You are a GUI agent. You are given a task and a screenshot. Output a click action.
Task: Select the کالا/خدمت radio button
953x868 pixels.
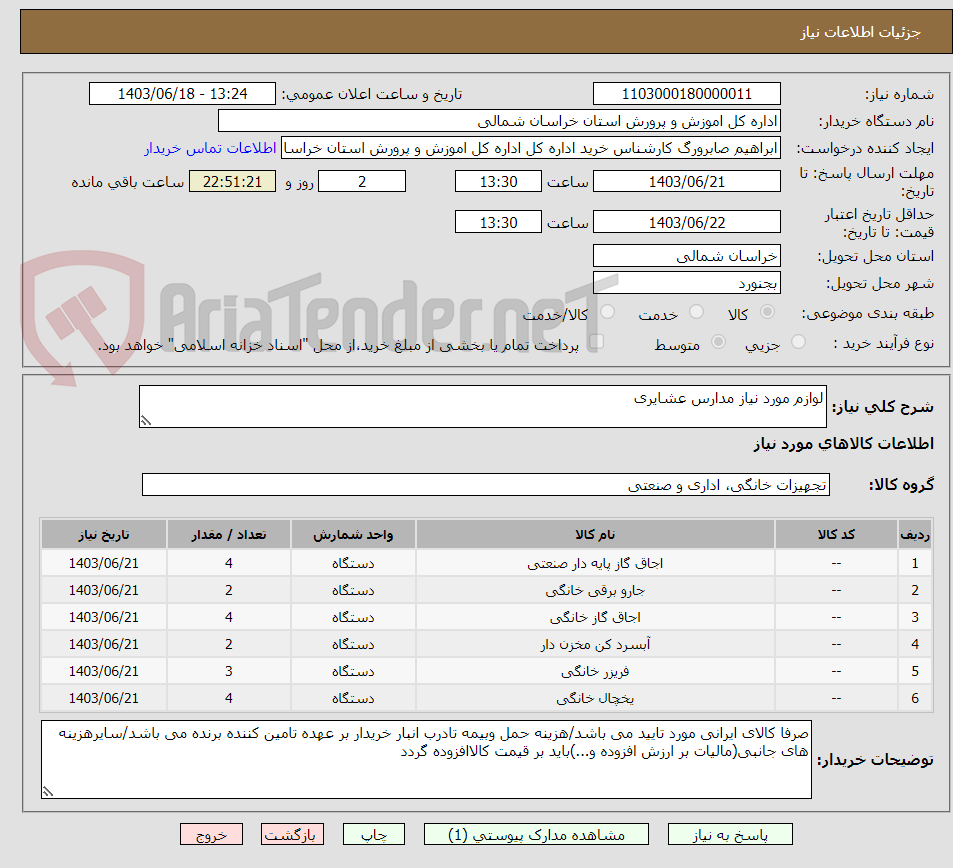click(x=607, y=312)
